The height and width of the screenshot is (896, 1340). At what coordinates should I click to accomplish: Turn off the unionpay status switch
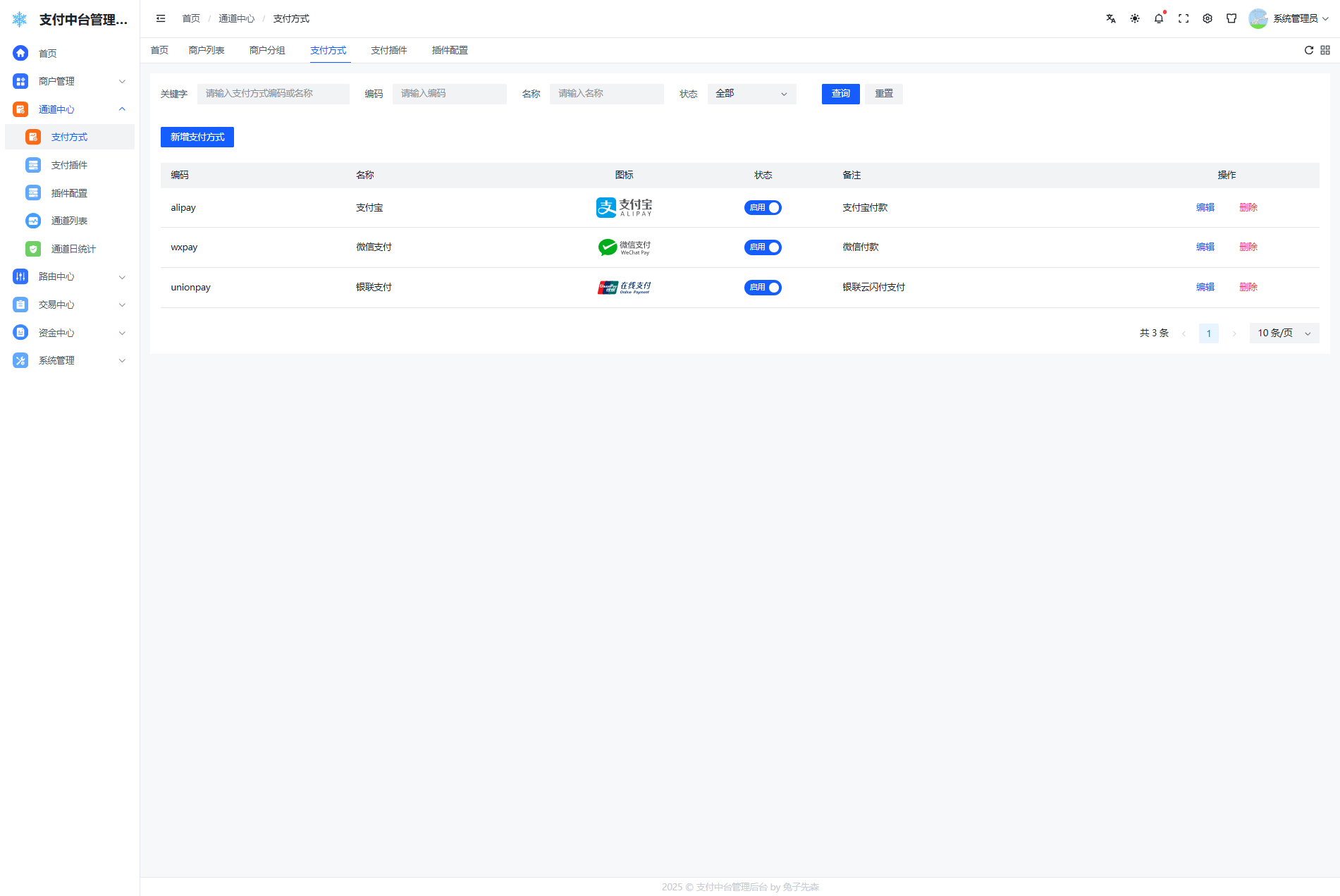coord(763,288)
